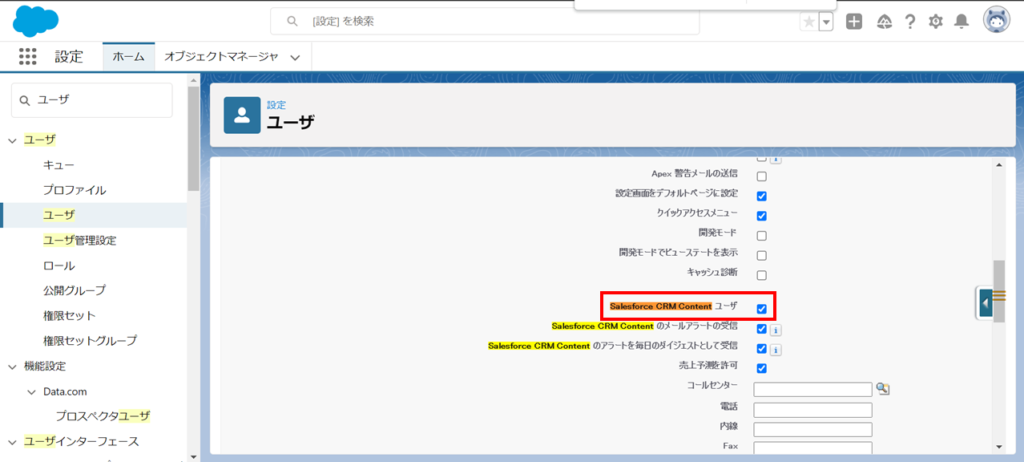Screen dimensions: 1024x462
Task: Click the コールセンター lookup magnifier icon
Action: pos(883,389)
